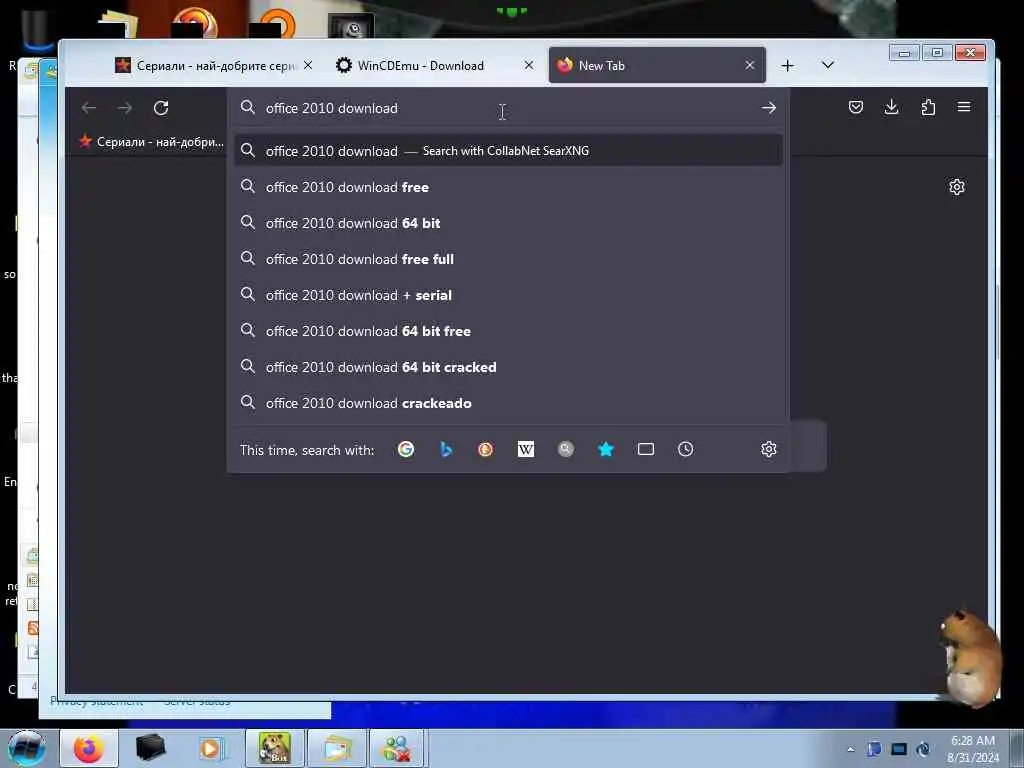Choose suggestion office 2010 download + serial

point(508,295)
